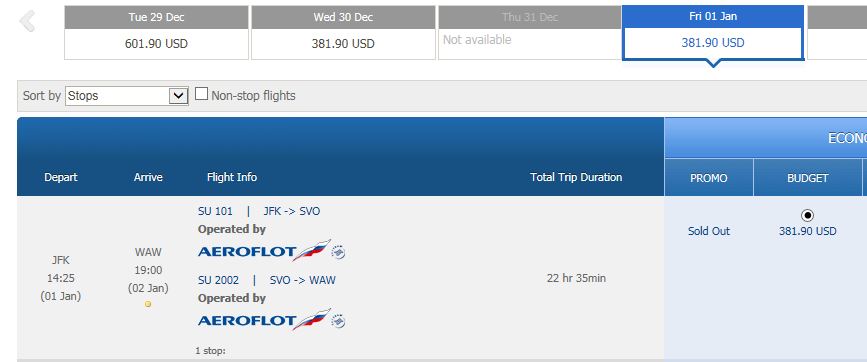Click SkyTeam emblem beside first Aeroflot logo
Screen dimensions: 867x362
tap(338, 253)
